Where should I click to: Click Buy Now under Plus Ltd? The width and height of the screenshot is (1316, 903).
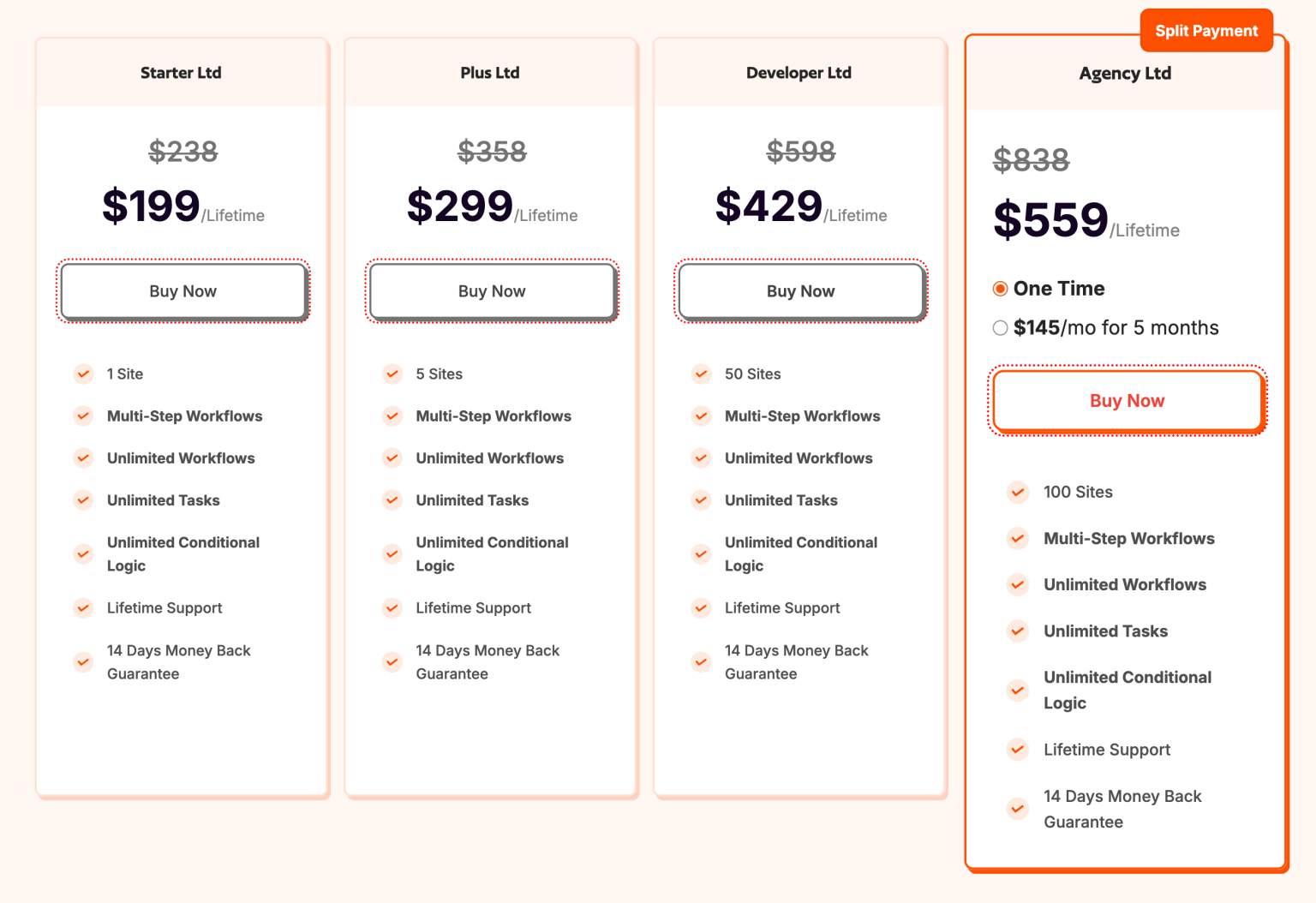point(492,291)
